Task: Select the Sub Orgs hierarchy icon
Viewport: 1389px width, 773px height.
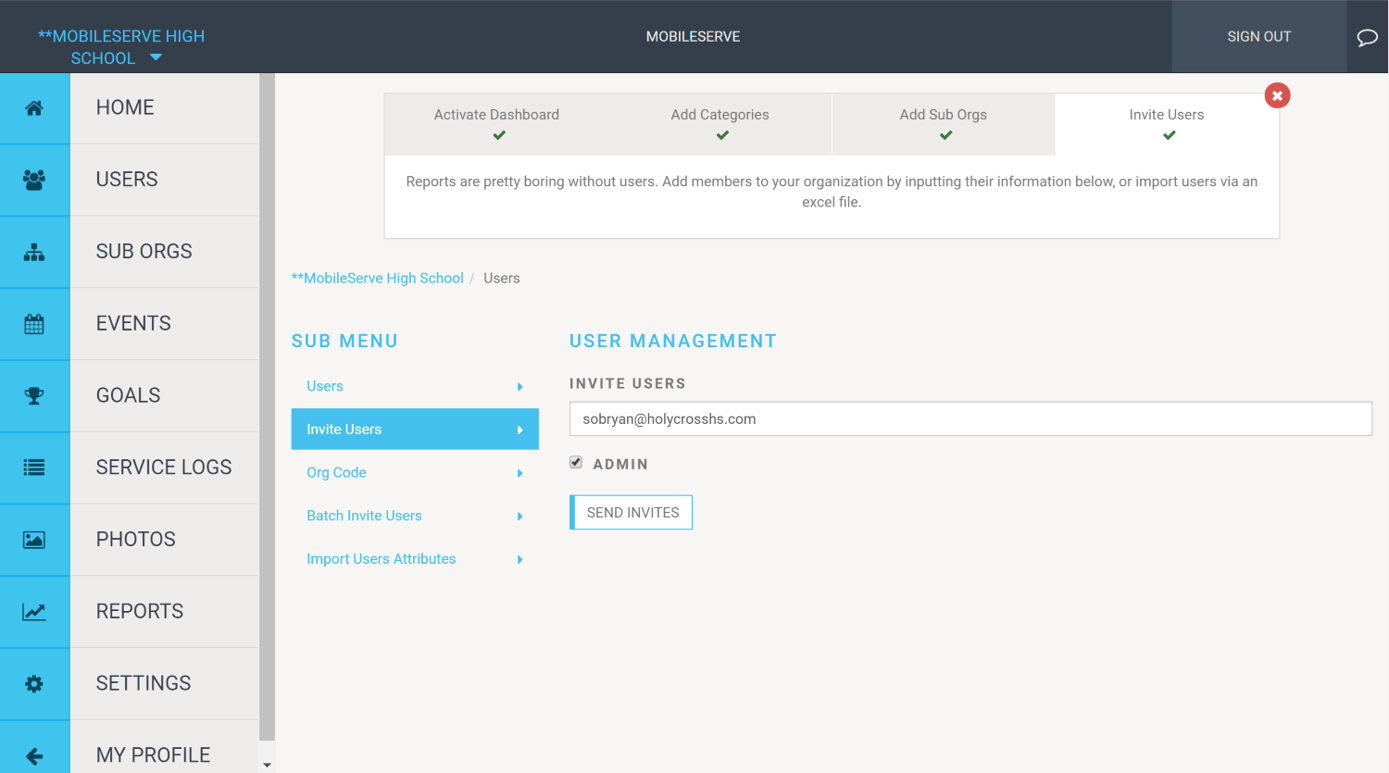Action: pyautogui.click(x=34, y=252)
